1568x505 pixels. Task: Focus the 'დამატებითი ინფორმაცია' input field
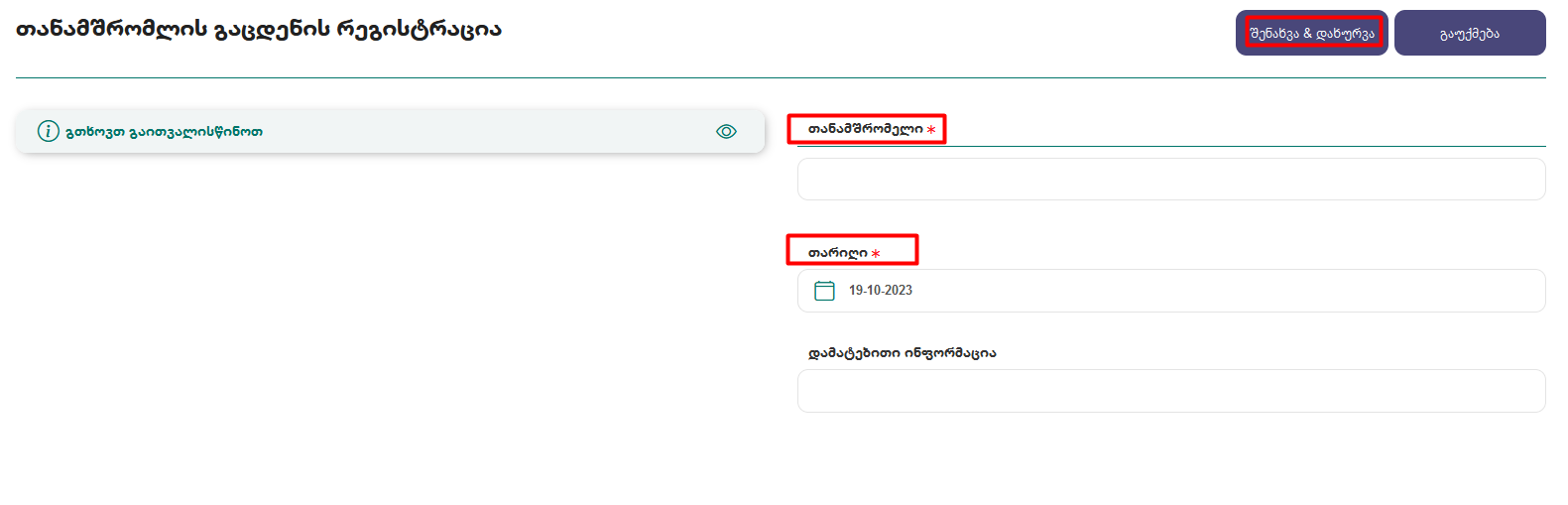click(x=1171, y=391)
